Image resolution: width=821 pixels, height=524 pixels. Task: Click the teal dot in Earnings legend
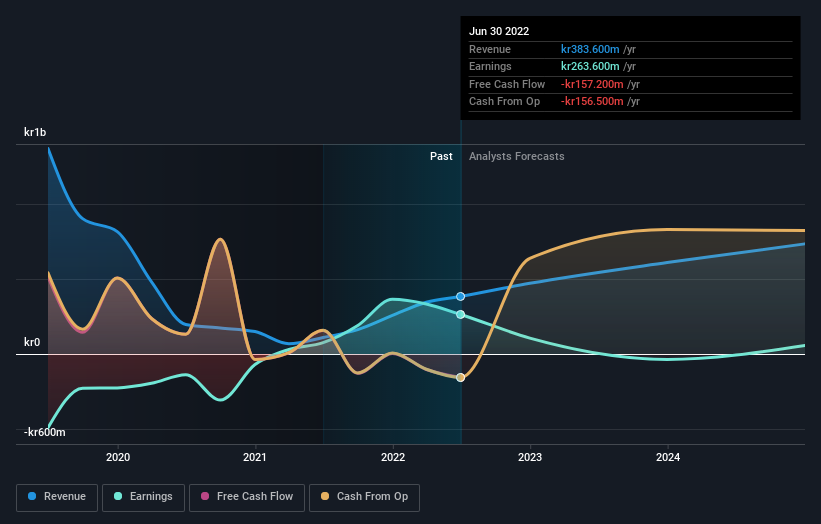pos(118,496)
